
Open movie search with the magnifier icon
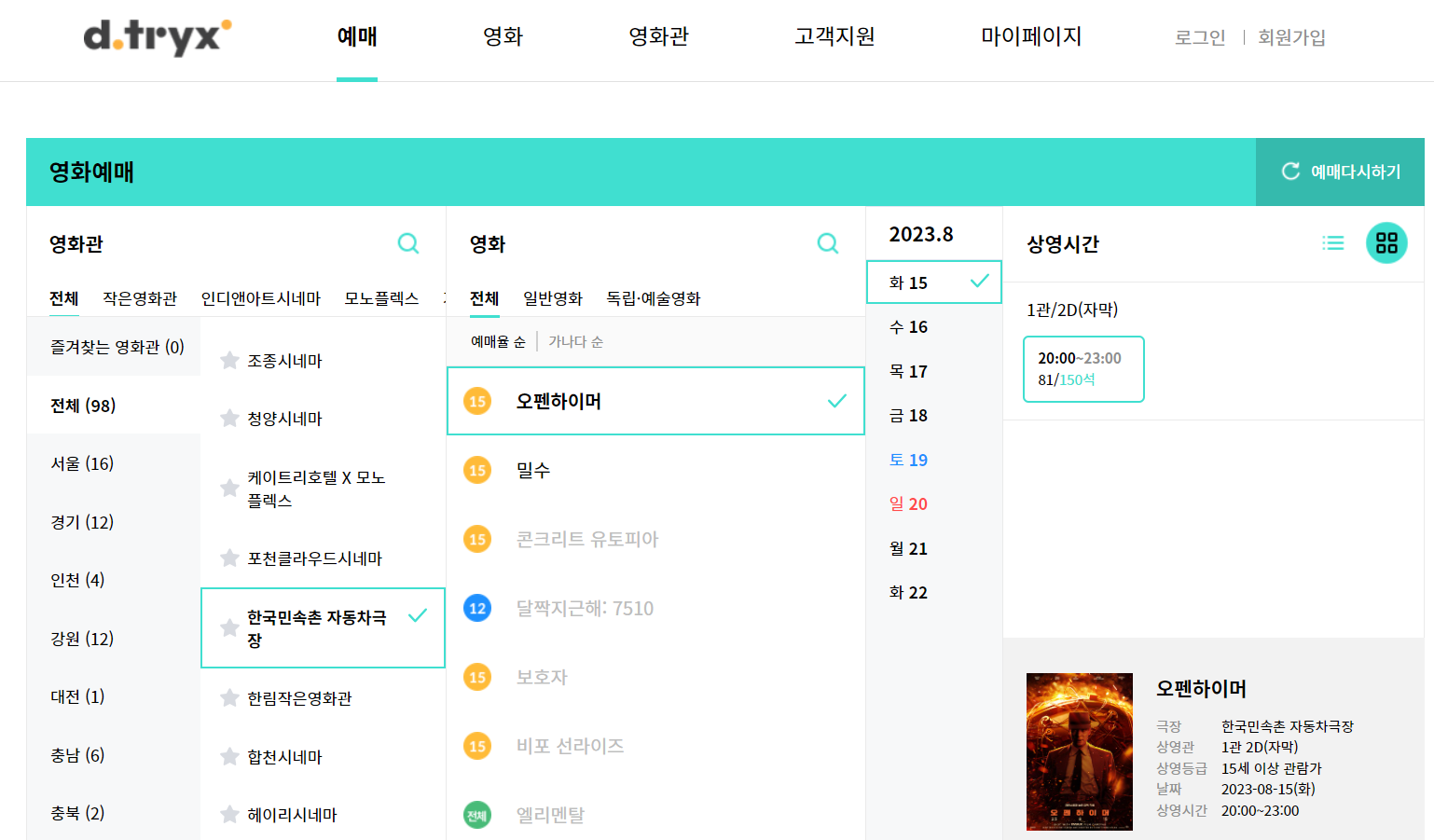[827, 243]
